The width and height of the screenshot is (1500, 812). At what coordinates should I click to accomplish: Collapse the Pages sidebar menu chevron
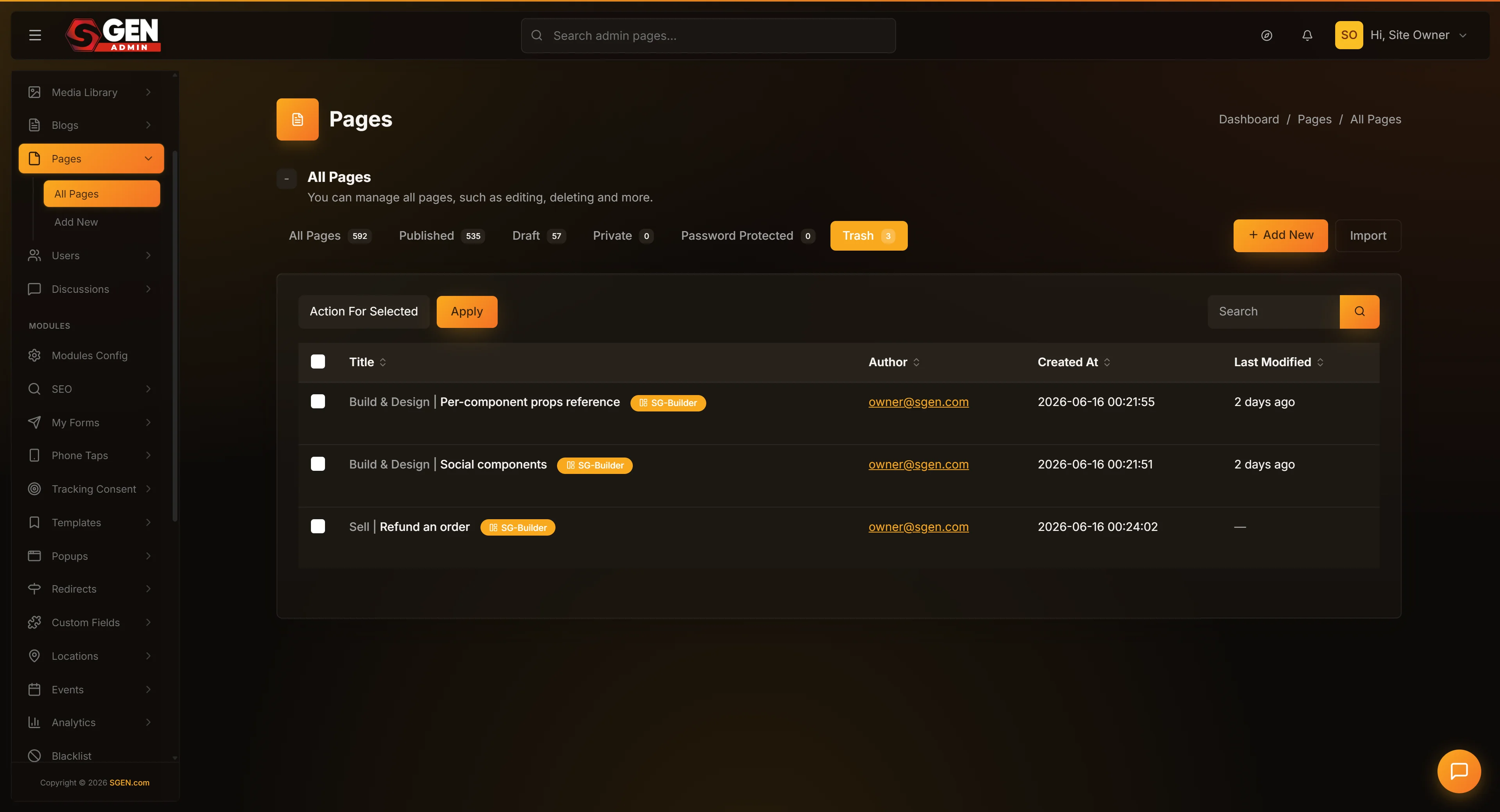tap(148, 158)
